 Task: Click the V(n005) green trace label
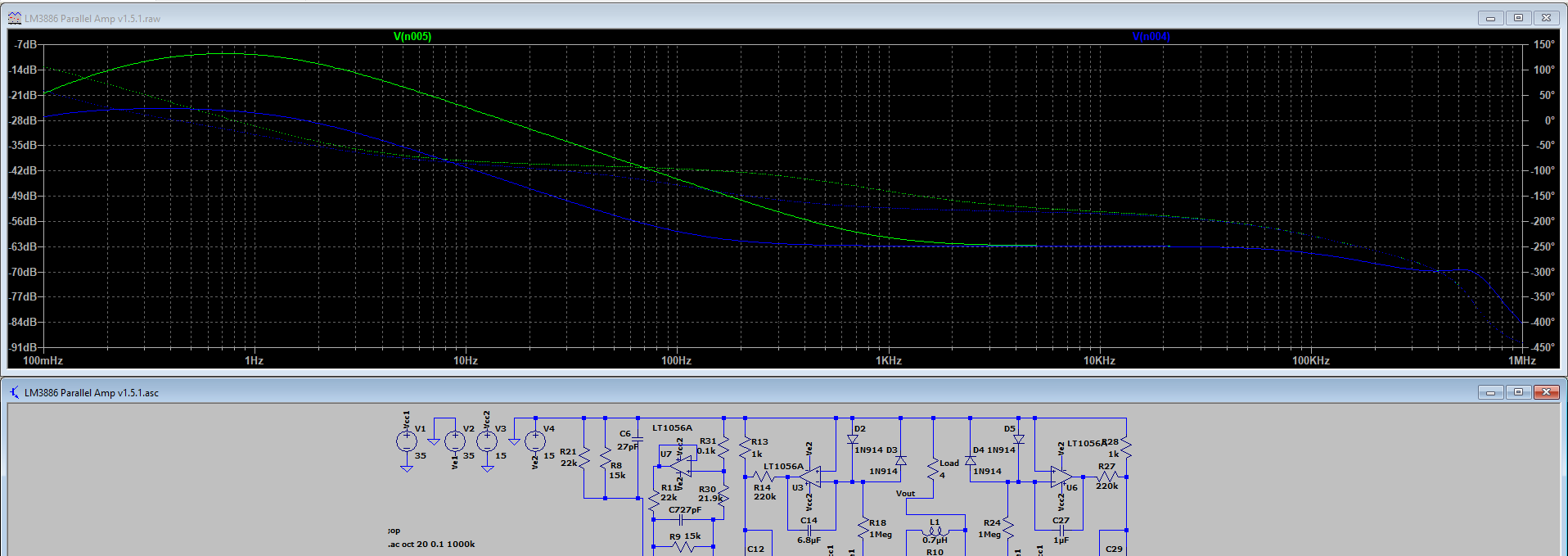tap(412, 36)
